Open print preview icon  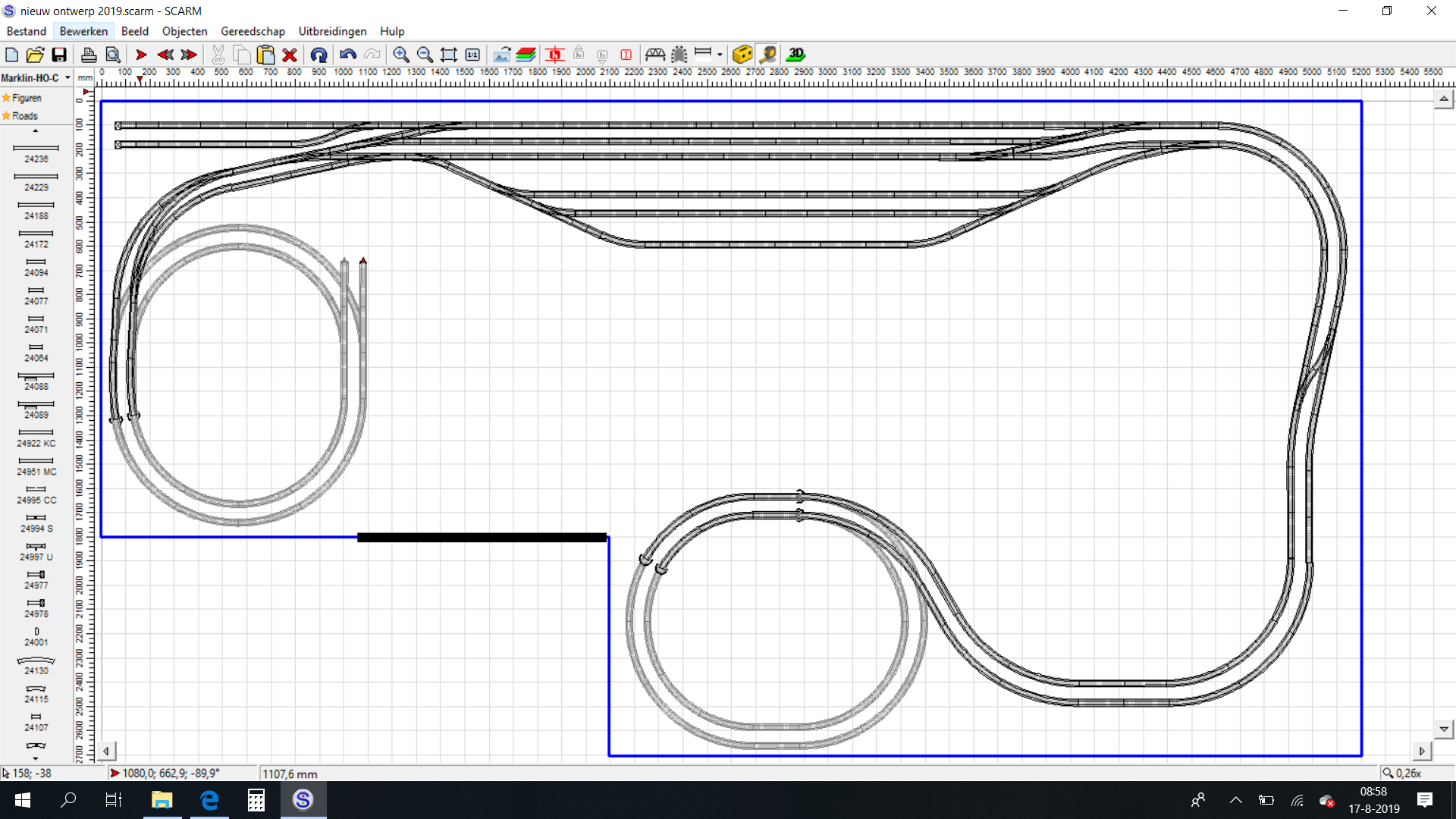pos(113,55)
